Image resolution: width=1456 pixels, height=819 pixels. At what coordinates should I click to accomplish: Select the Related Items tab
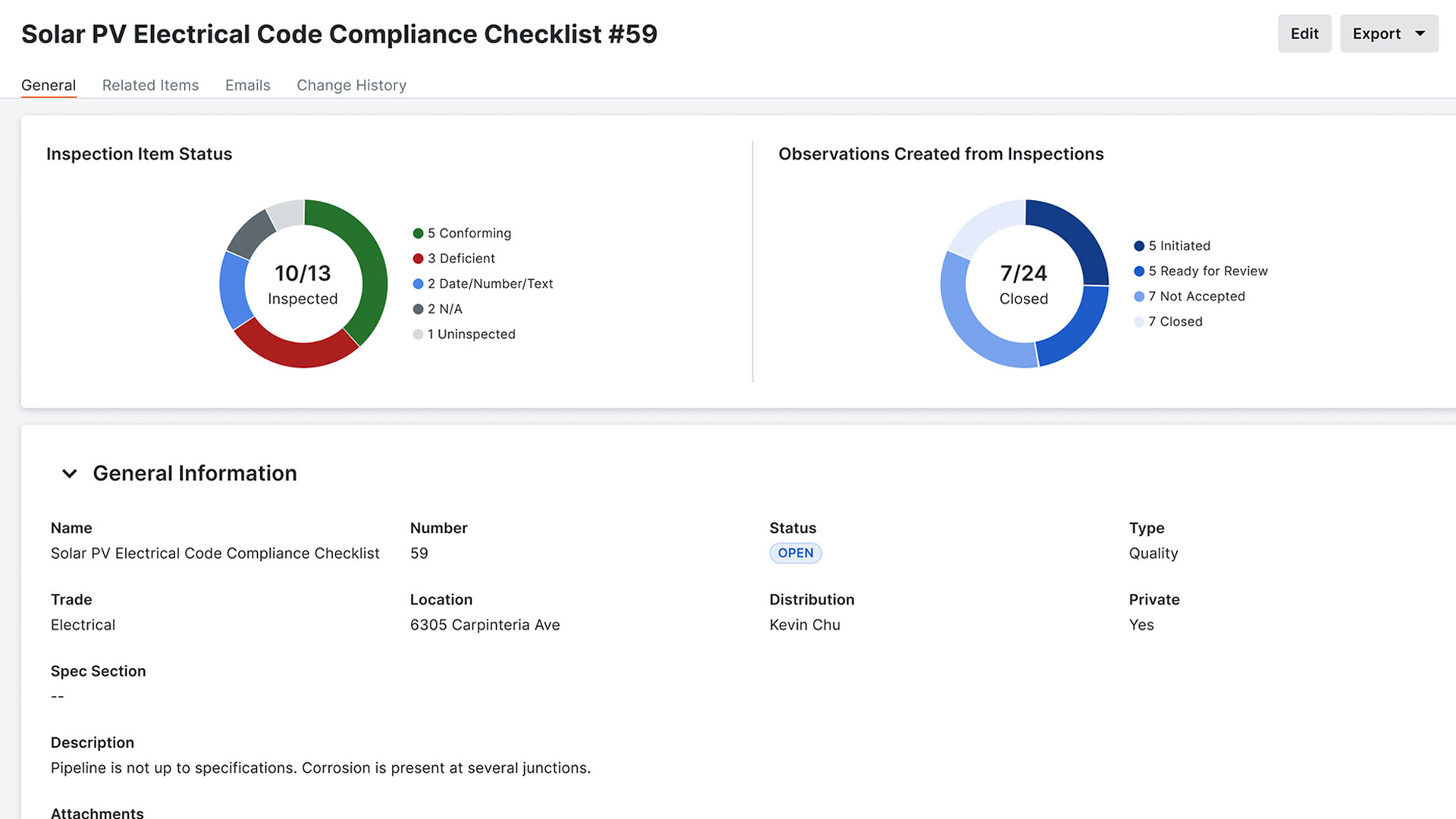150,85
